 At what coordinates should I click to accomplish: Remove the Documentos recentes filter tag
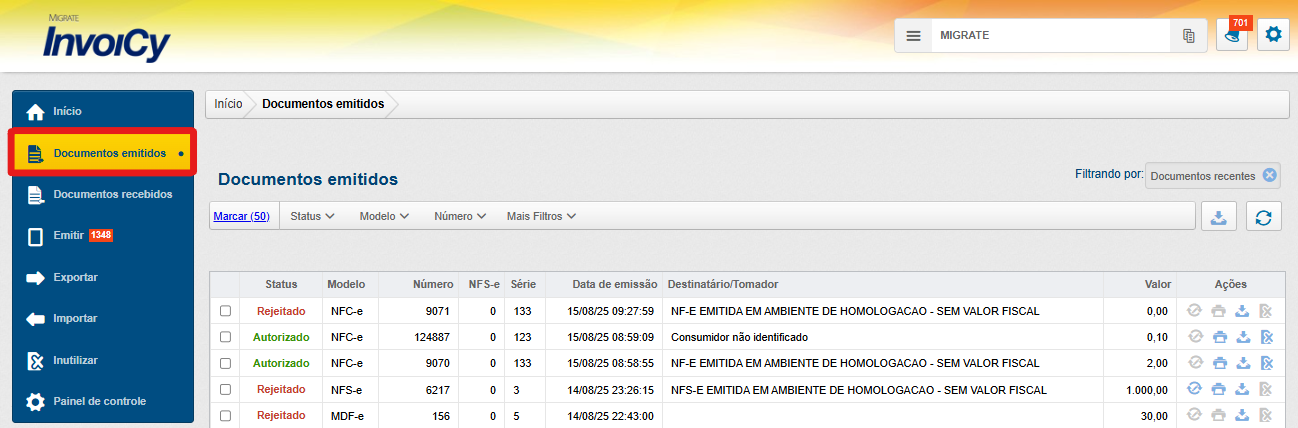click(x=1269, y=175)
